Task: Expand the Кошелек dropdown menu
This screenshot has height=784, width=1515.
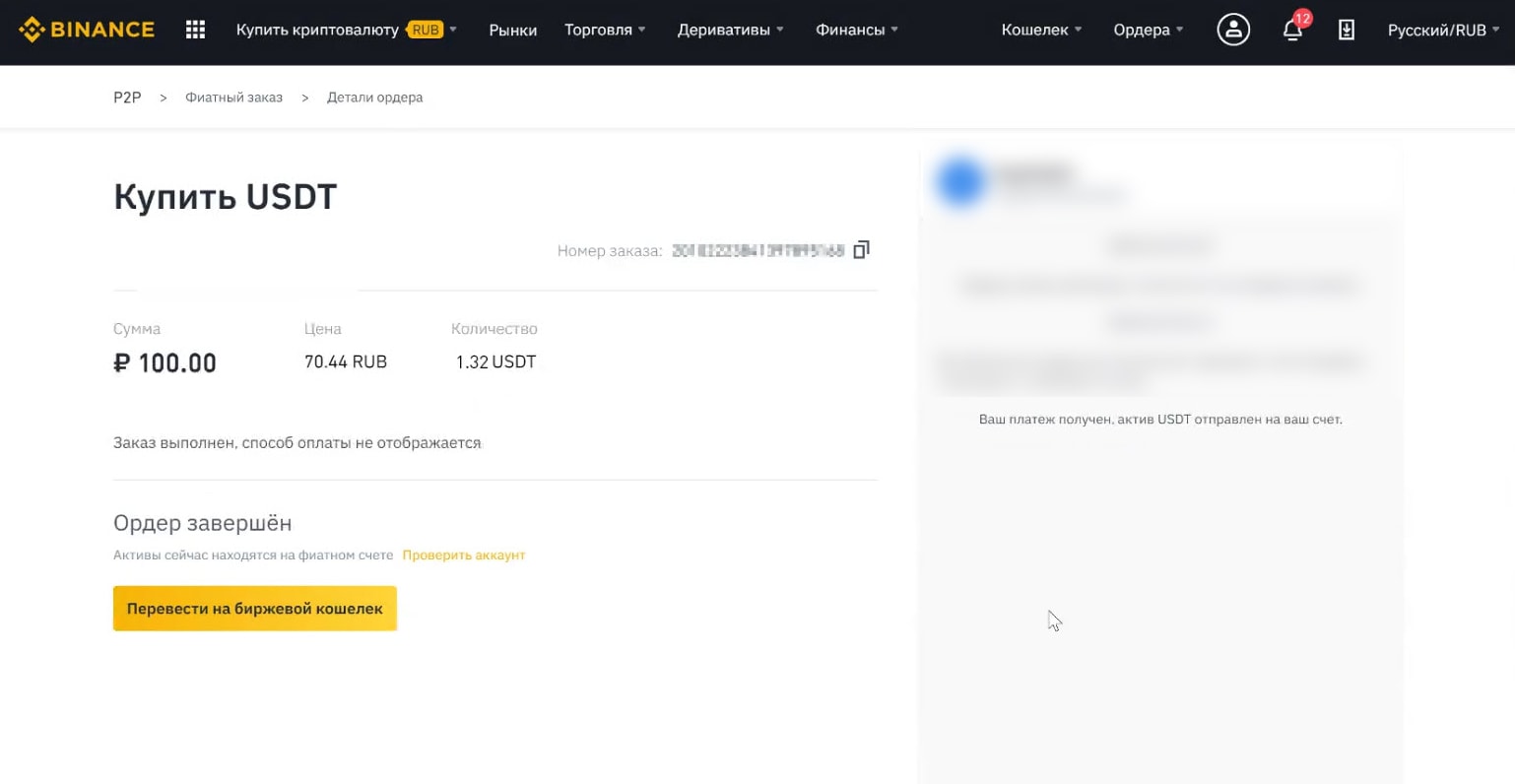Action: (1041, 30)
